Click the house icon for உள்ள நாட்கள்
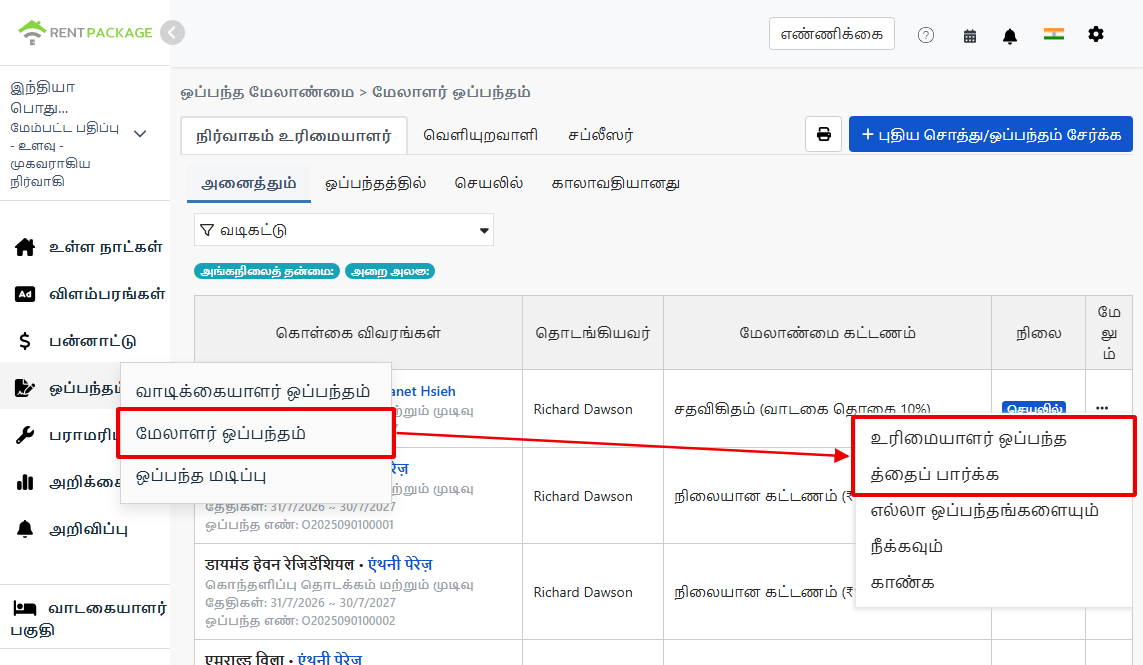Viewport: 1143px width, 665px height. click(25, 247)
